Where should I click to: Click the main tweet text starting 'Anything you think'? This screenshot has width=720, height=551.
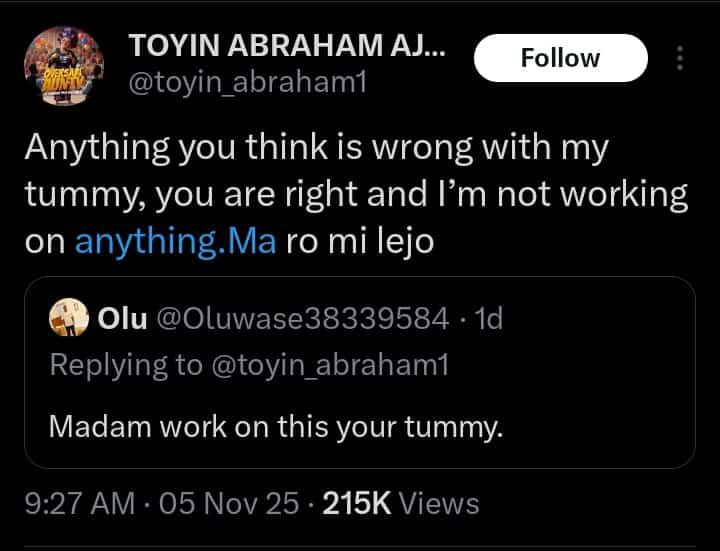click(x=316, y=148)
